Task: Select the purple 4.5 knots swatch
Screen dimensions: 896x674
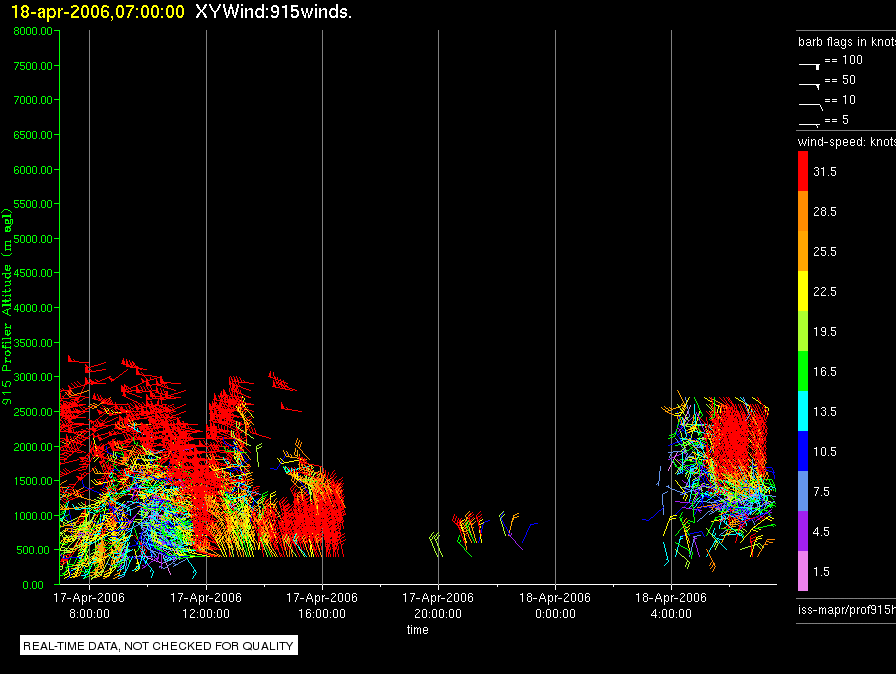Action: [x=803, y=531]
